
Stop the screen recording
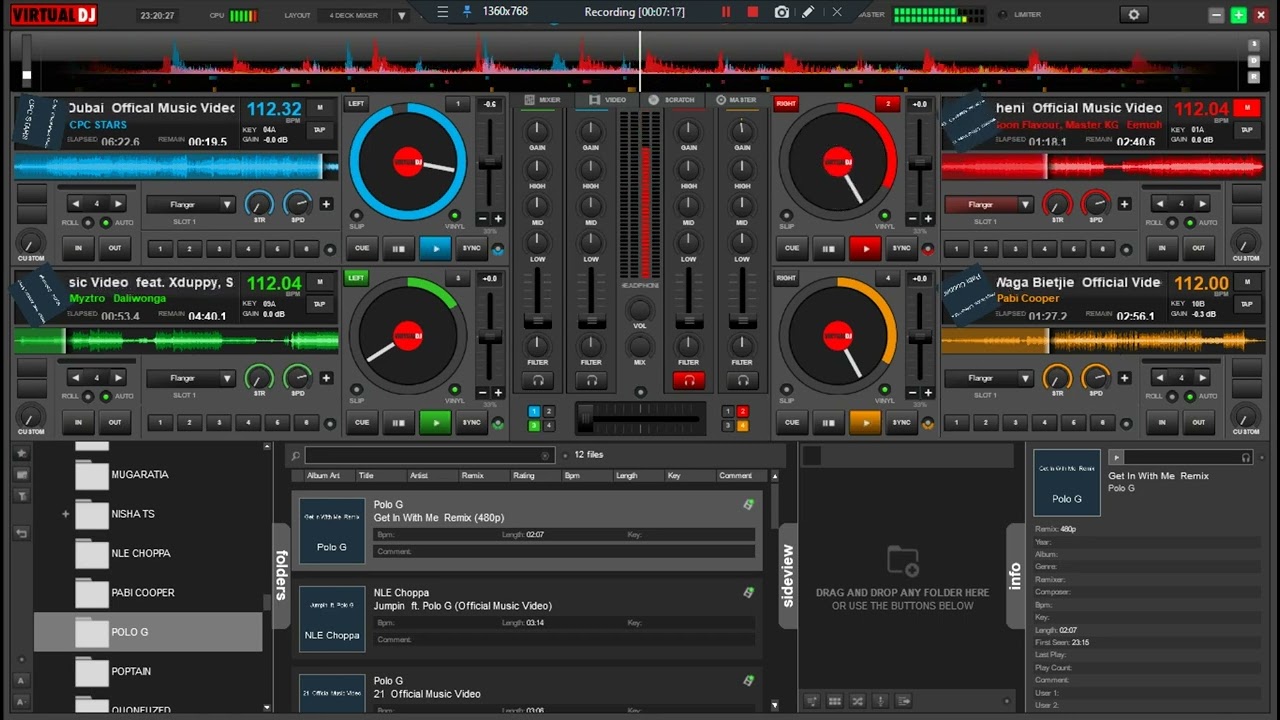pos(753,12)
